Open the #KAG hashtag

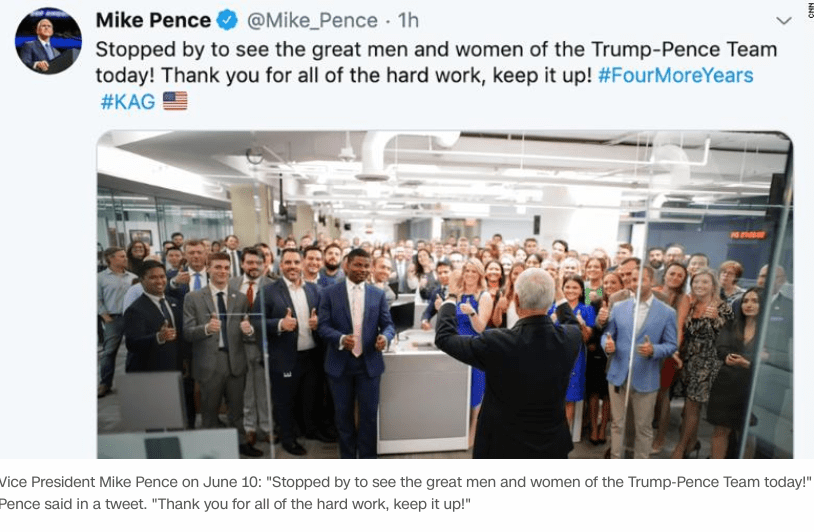pos(126,101)
